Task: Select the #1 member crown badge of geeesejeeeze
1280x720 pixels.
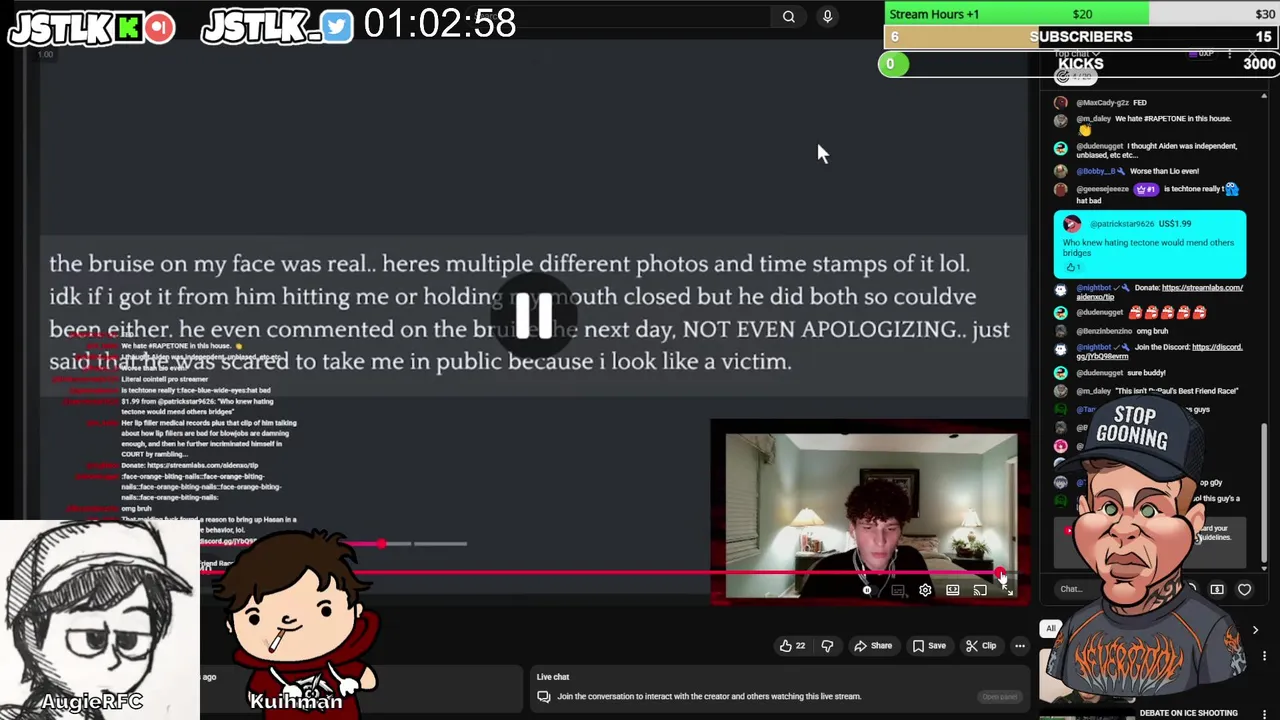Action: [x=1145, y=189]
